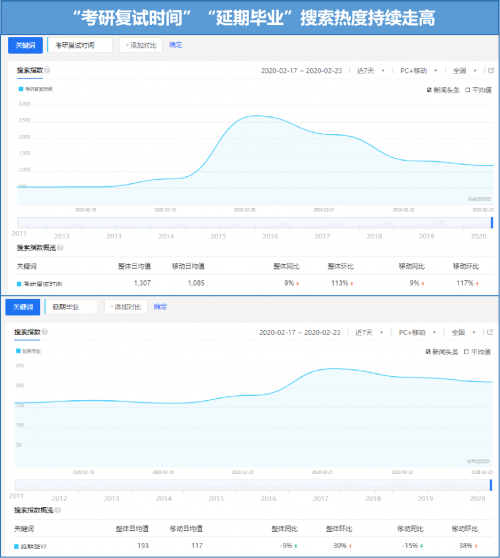Screen dimensions: 500x558
Task: Click timeline range handle in 延期毕业 chart
Action: pyautogui.click(x=491, y=485)
